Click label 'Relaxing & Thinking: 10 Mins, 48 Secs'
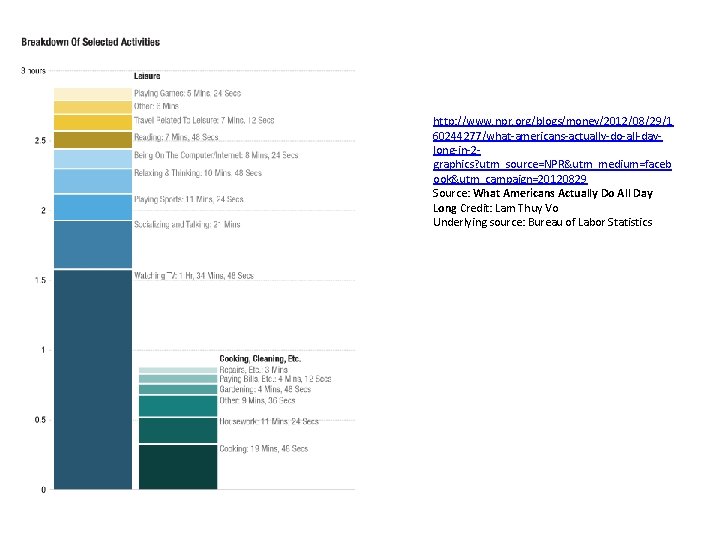This screenshot has height=540, width=720. (x=198, y=173)
